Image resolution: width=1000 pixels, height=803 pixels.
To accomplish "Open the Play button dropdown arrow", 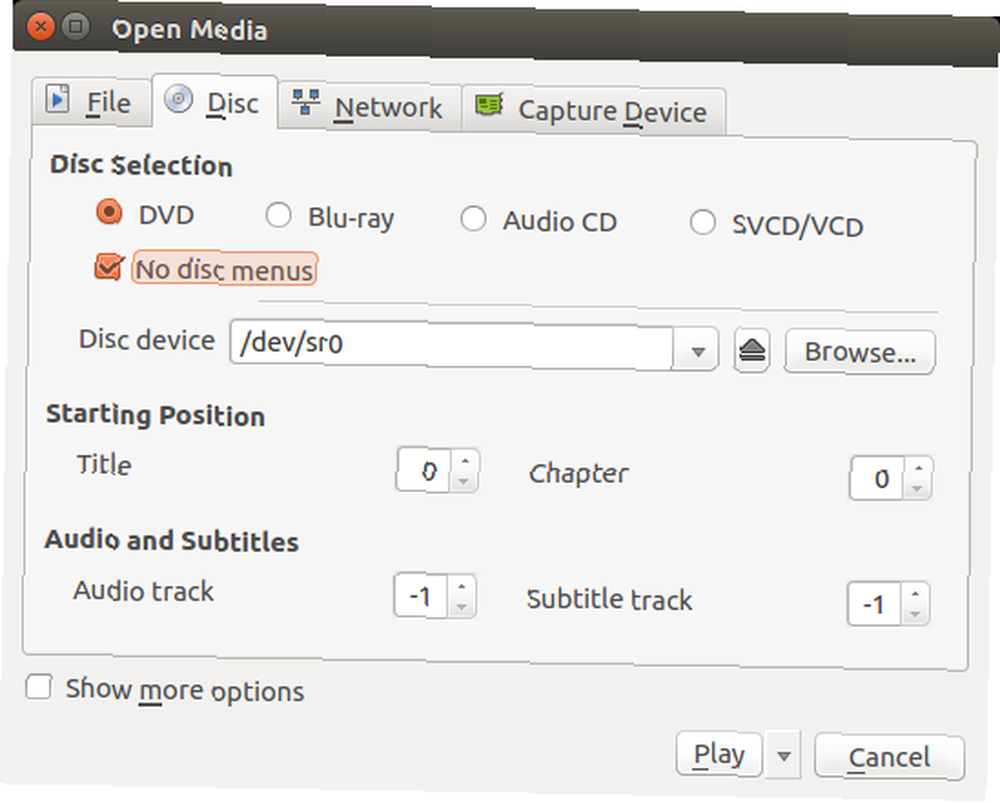I will (x=784, y=756).
